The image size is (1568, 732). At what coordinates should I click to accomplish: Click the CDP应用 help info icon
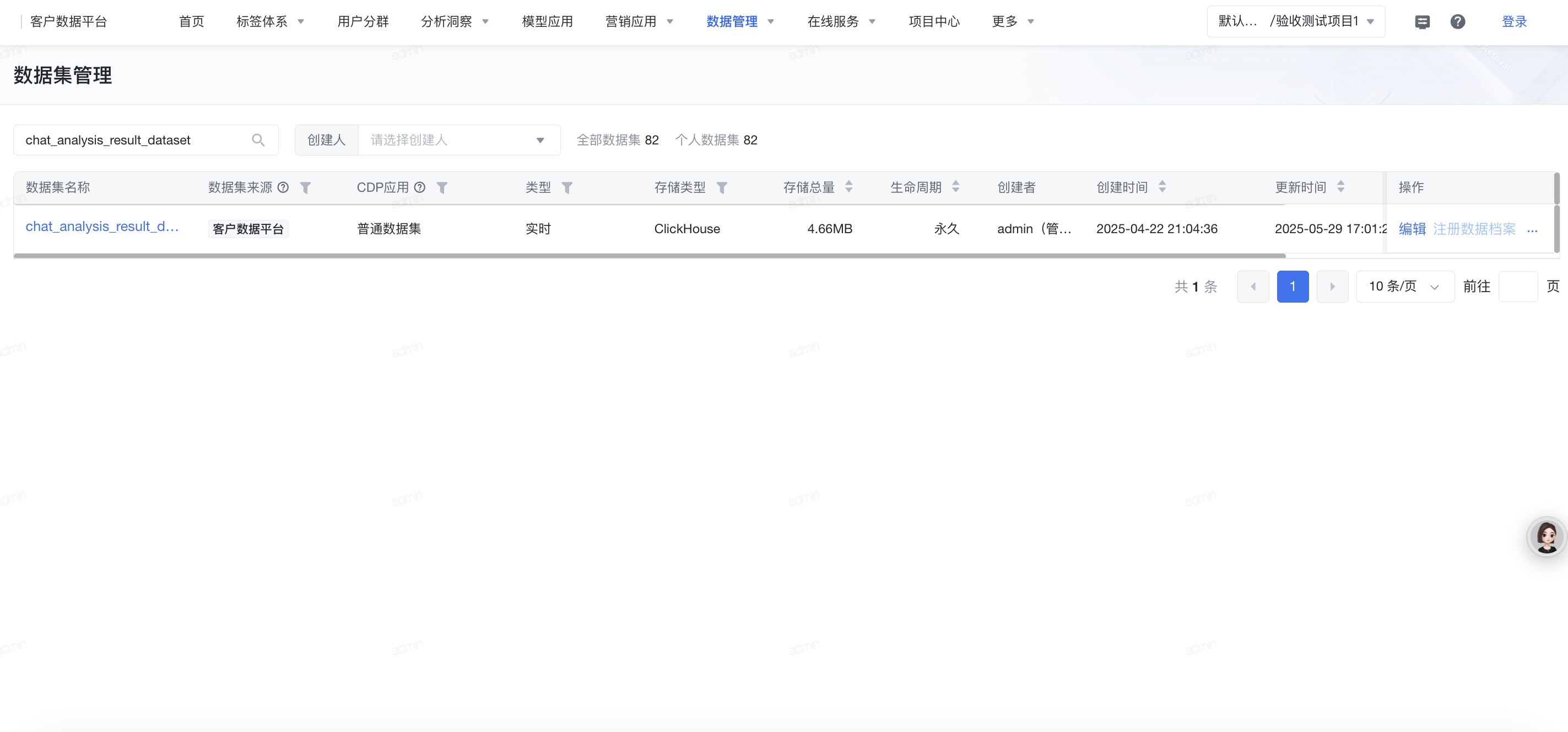(419, 187)
